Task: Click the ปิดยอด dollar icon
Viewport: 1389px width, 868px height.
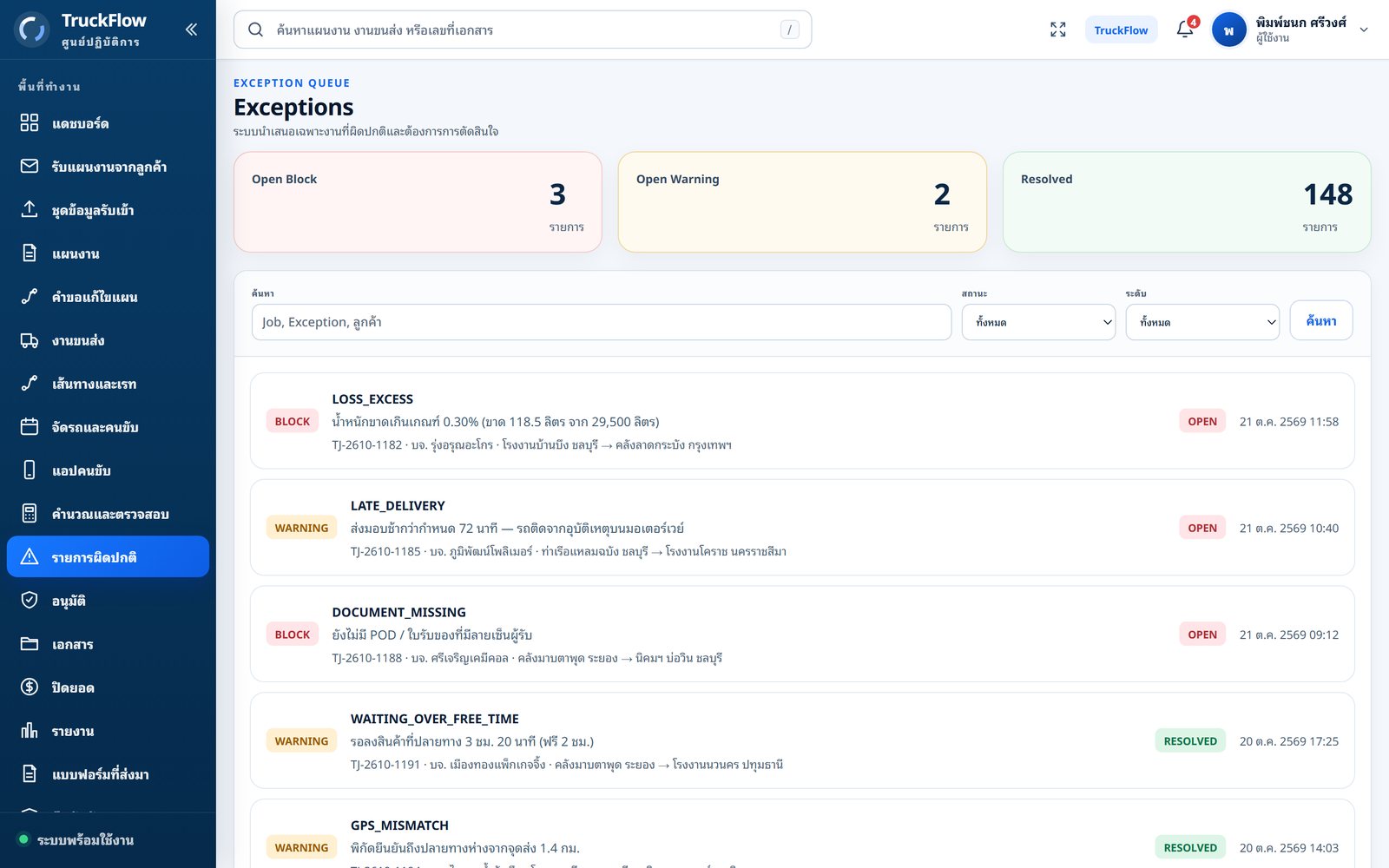Action: (30, 687)
